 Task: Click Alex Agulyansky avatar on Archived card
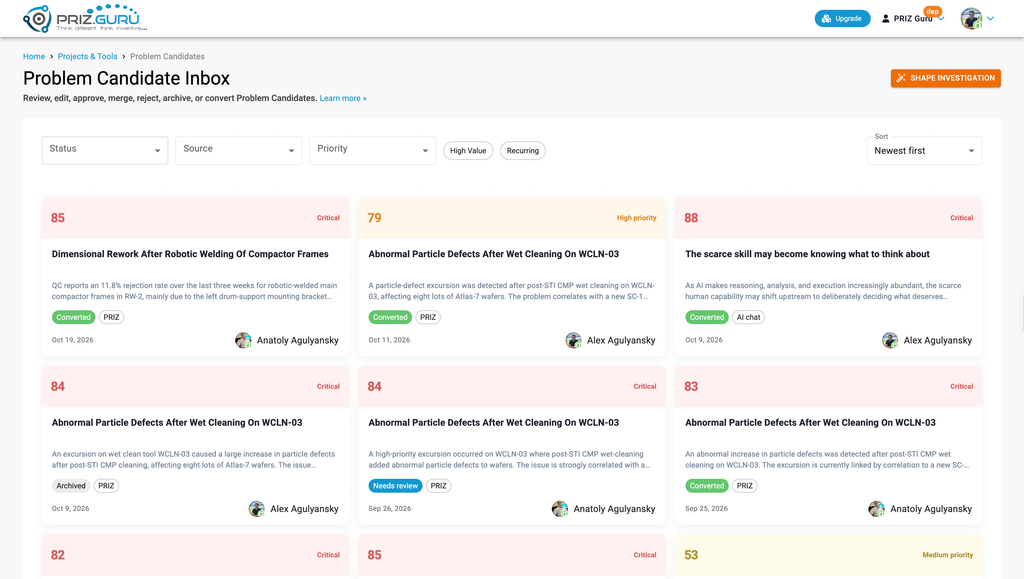click(257, 509)
